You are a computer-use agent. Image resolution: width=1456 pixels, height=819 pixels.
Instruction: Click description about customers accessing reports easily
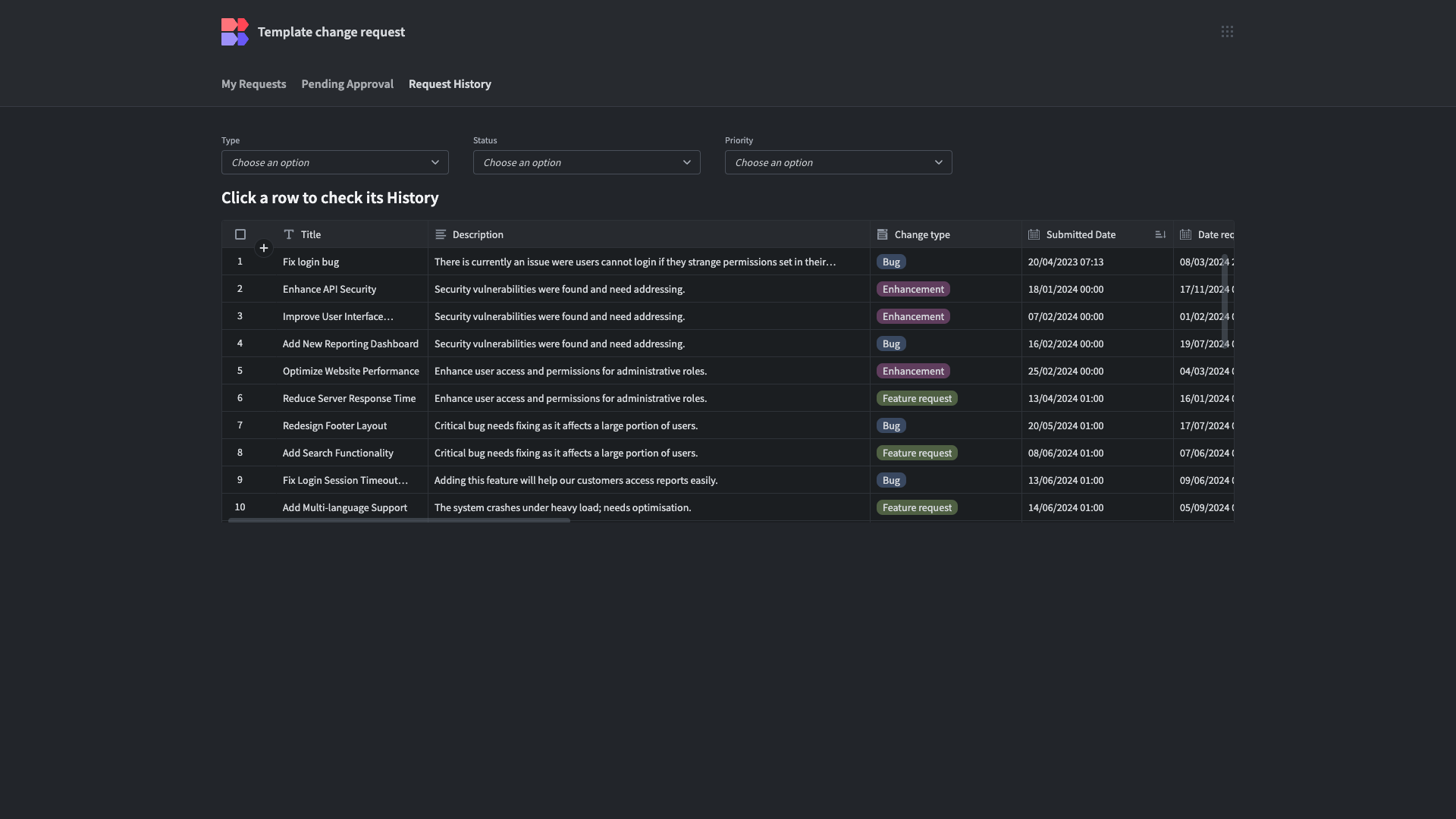(649, 480)
